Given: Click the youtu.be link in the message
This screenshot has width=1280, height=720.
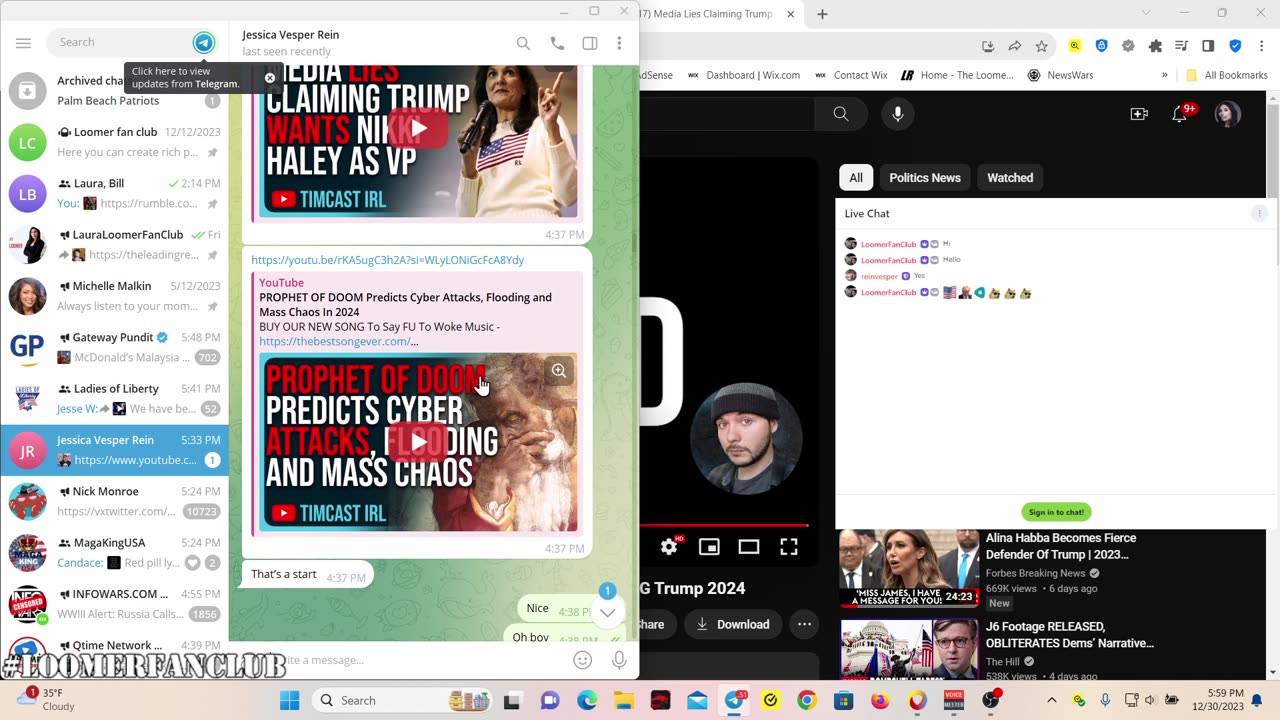Looking at the screenshot, I should pyautogui.click(x=388, y=260).
